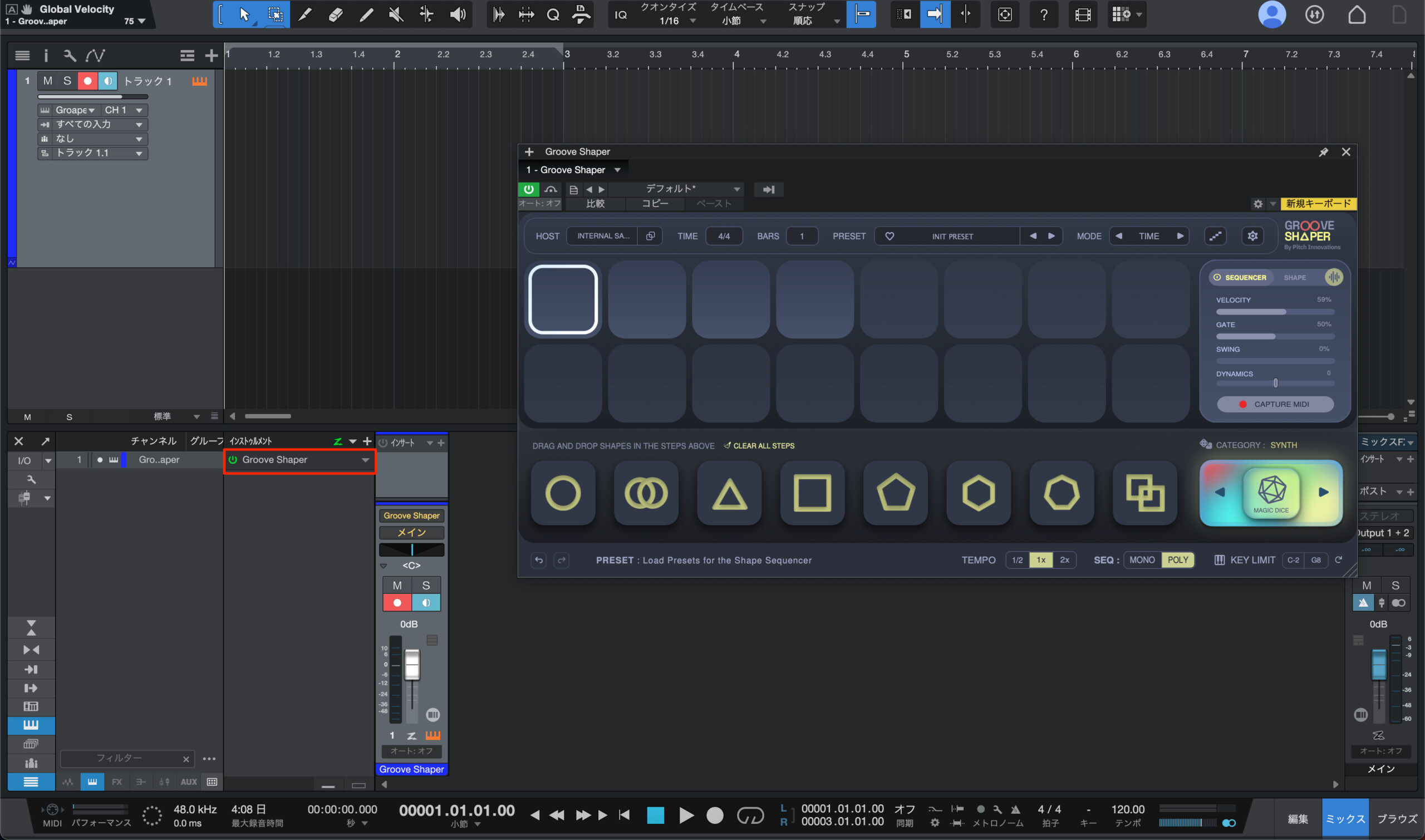Switch to SEQUENCER tab
The width and height of the screenshot is (1425, 840).
coord(1242,277)
